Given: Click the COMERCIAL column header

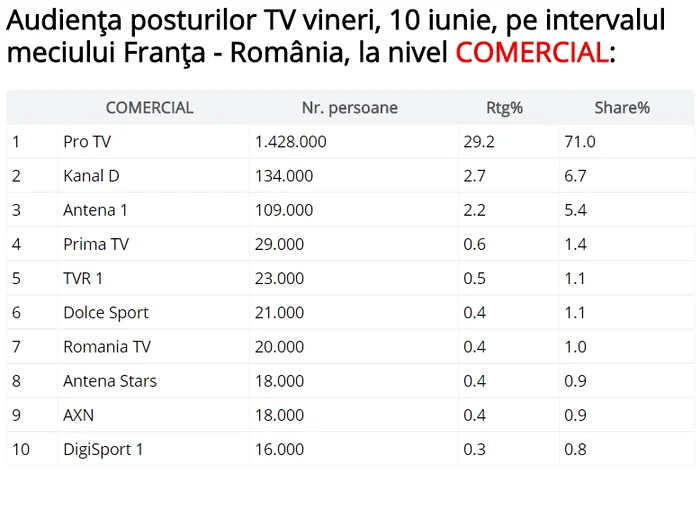Looking at the screenshot, I should (149, 108).
